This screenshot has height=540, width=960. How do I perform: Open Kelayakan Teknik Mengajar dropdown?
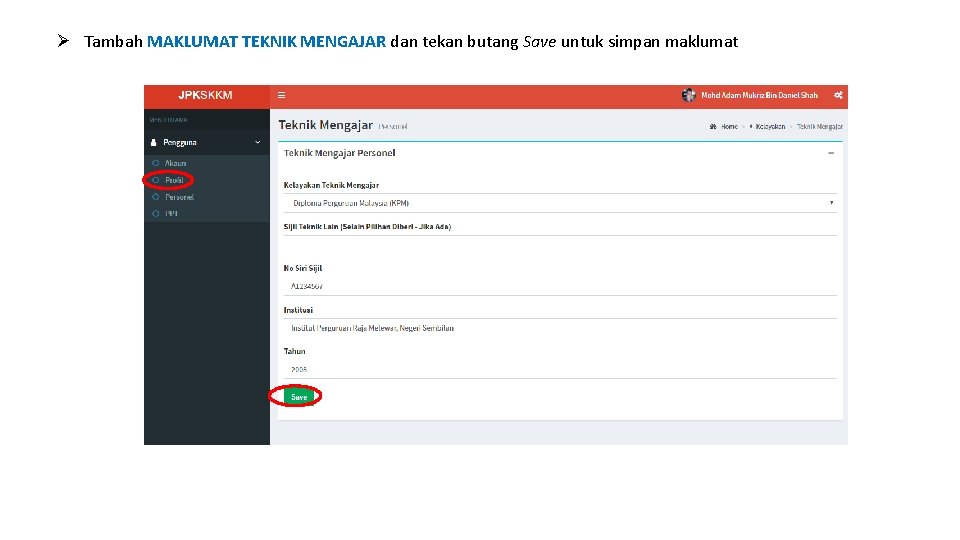coord(560,203)
